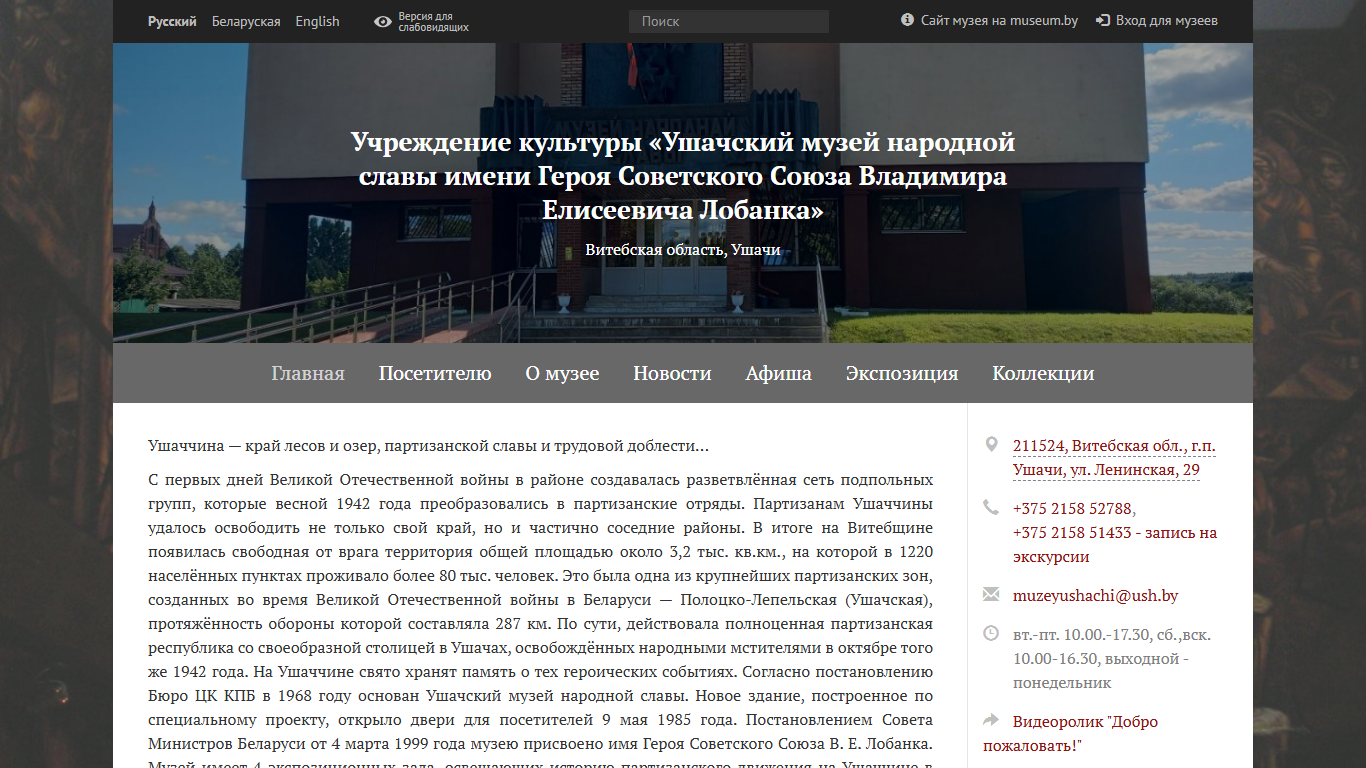The image size is (1366, 768).
Task: Switch language to English
Action: [317, 21]
